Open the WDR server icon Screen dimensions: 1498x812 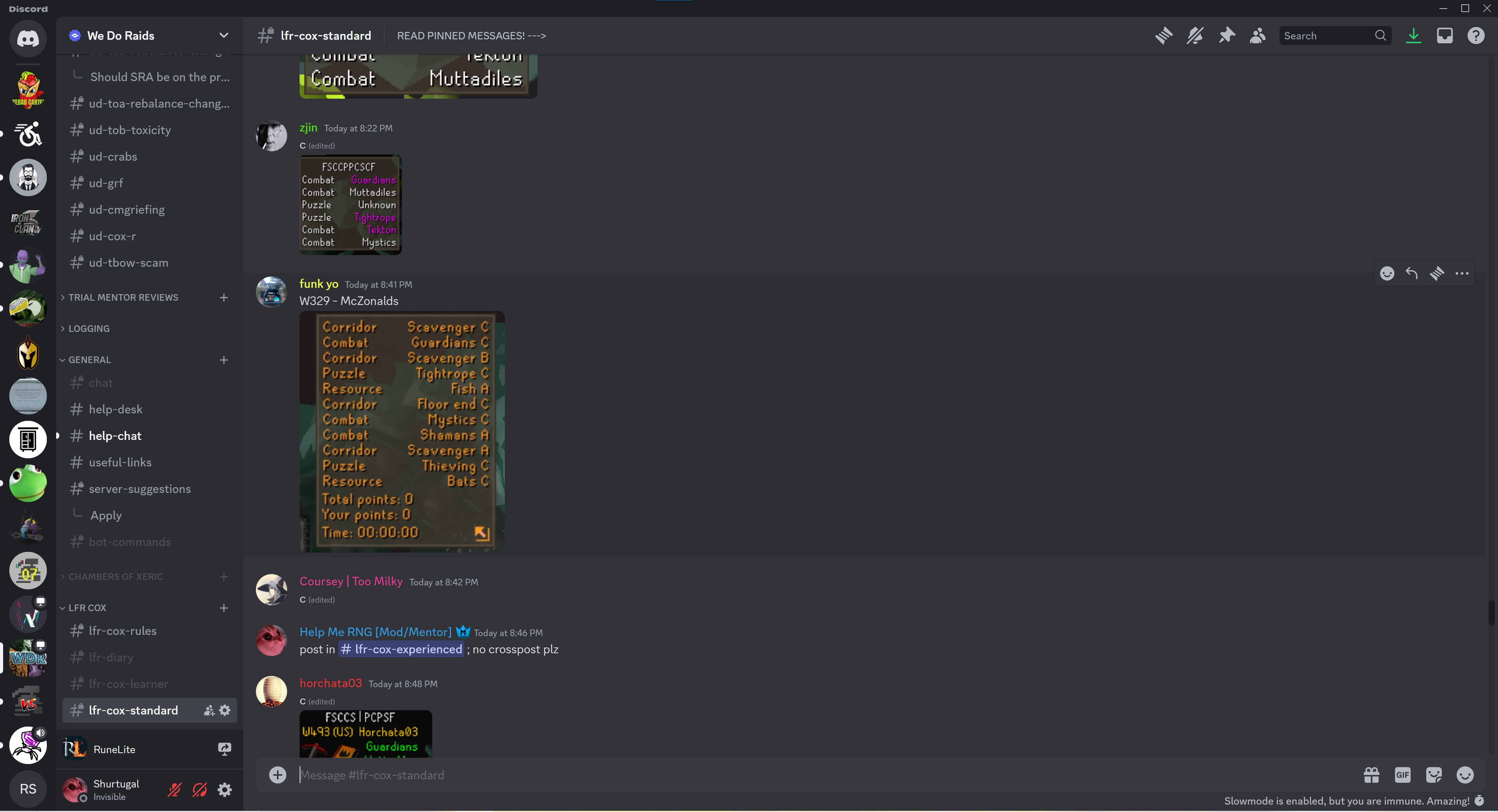click(27, 658)
